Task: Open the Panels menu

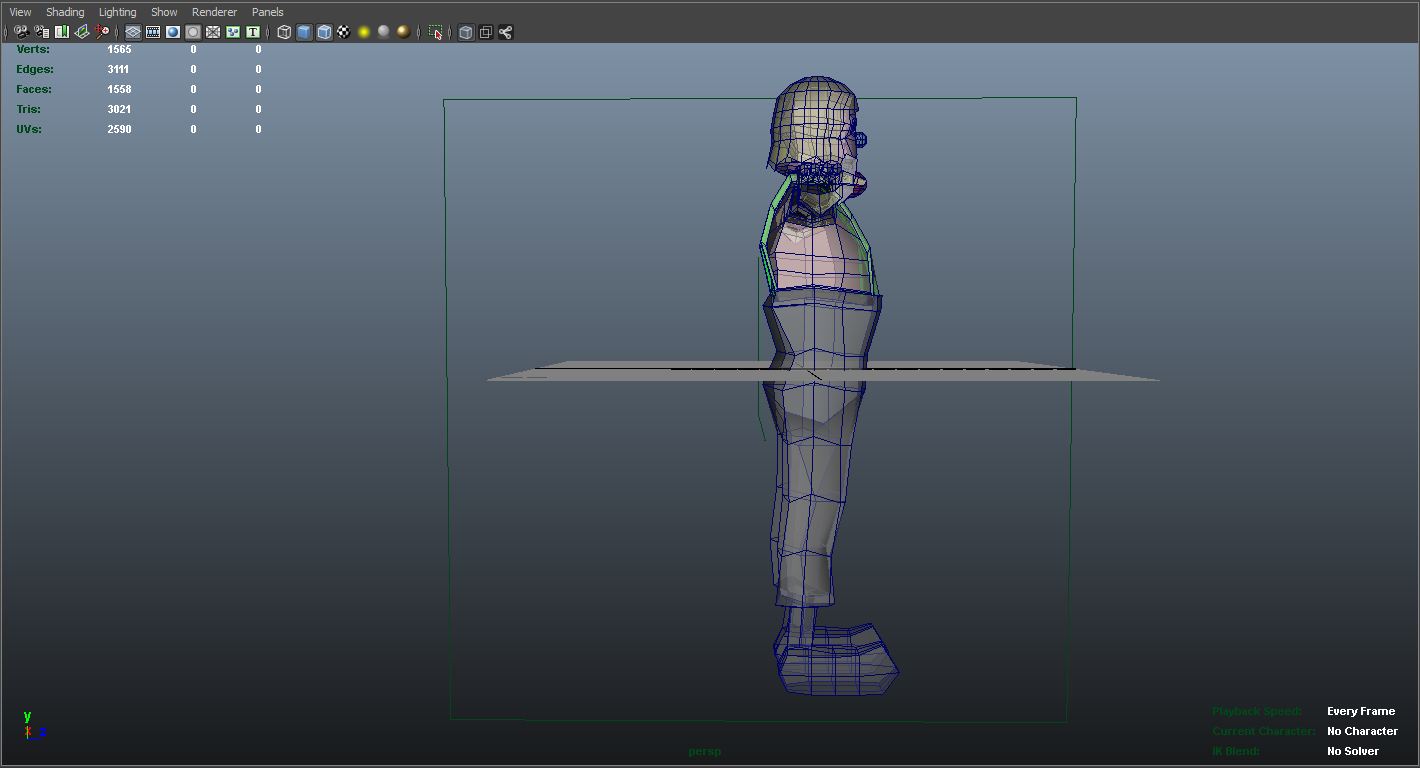Action: (267, 12)
